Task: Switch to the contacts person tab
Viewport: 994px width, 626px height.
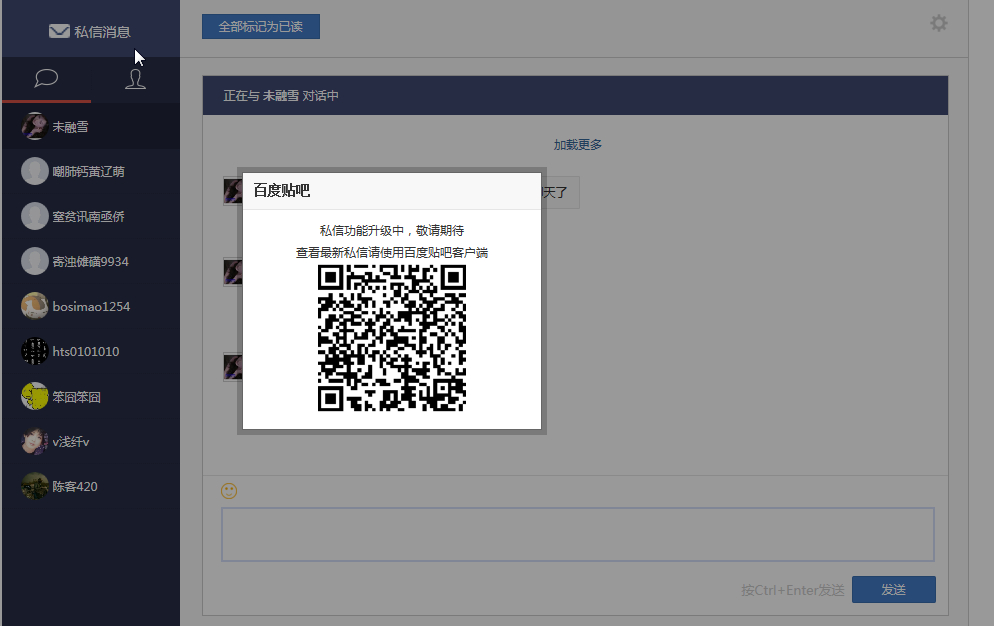Action: click(x=135, y=79)
